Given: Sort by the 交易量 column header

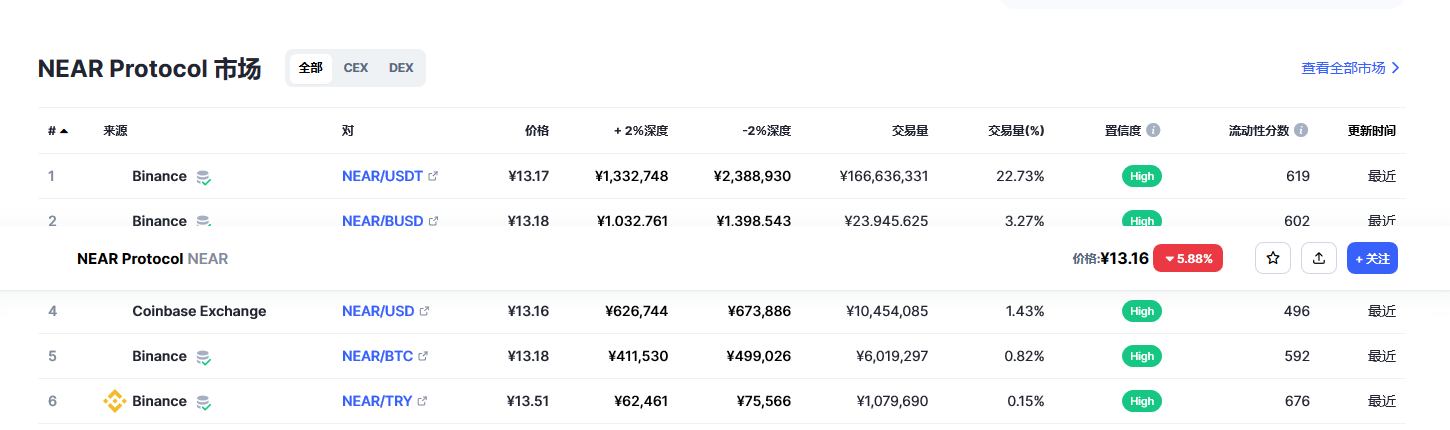Looking at the screenshot, I should coord(910,130).
